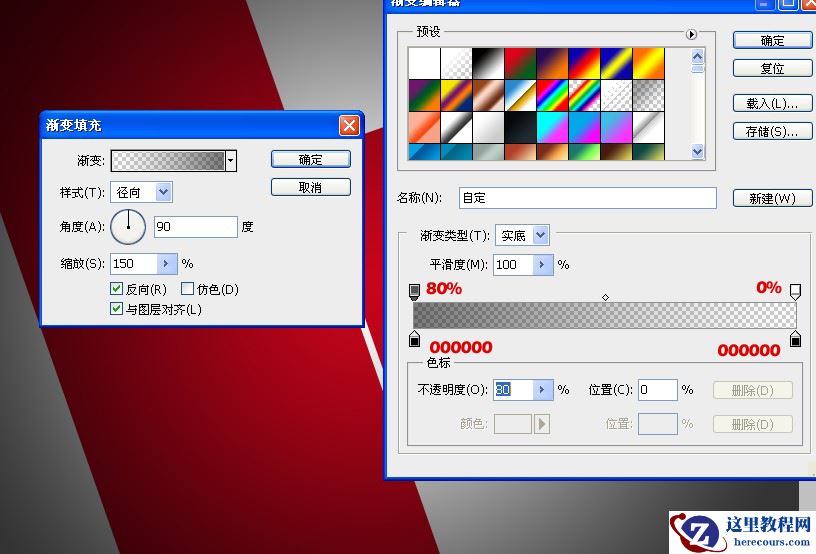Click right opacity stop marked 0%
Image resolution: width=816 pixels, height=554 pixels.
tap(795, 292)
